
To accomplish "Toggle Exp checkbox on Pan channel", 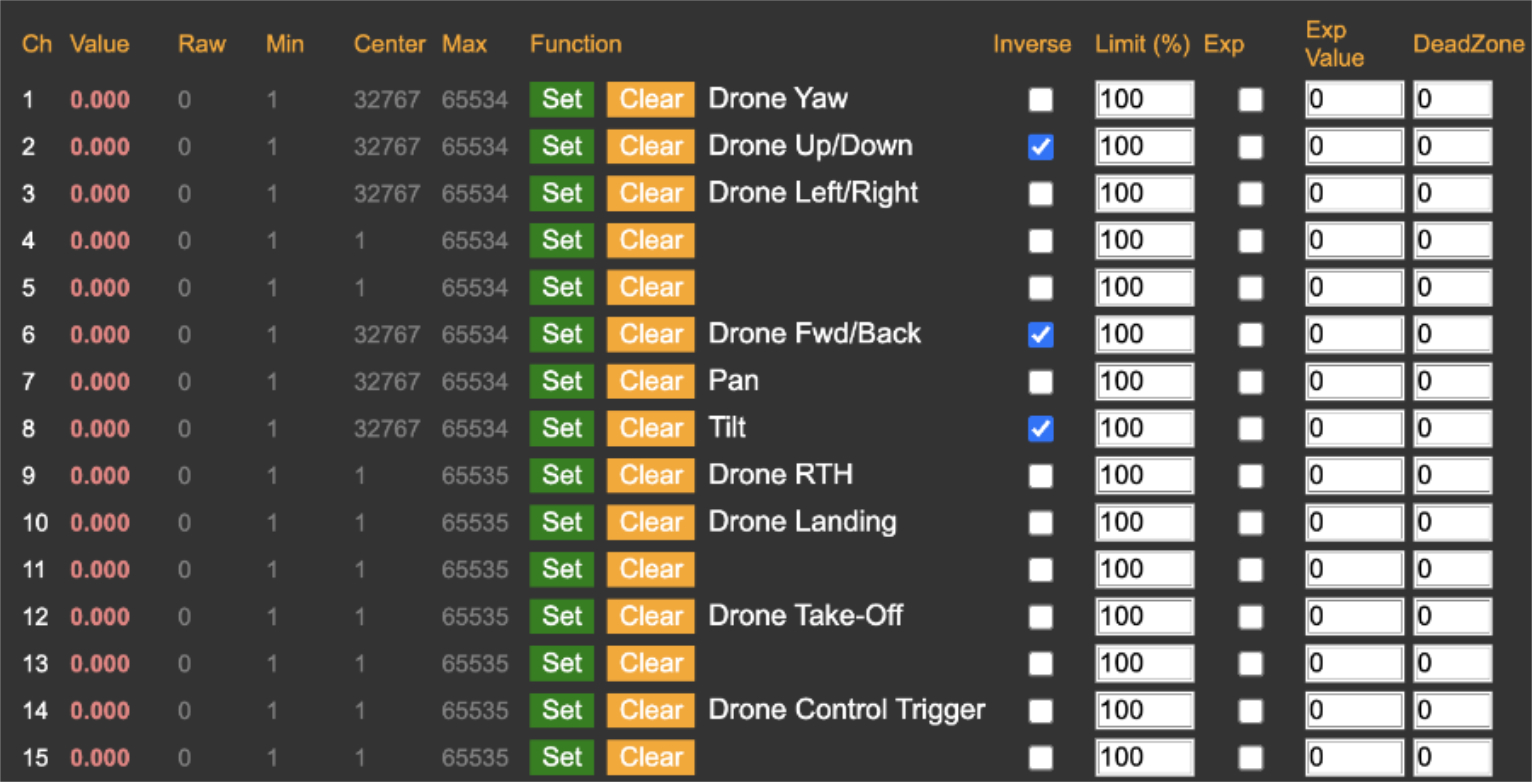I will point(1250,382).
